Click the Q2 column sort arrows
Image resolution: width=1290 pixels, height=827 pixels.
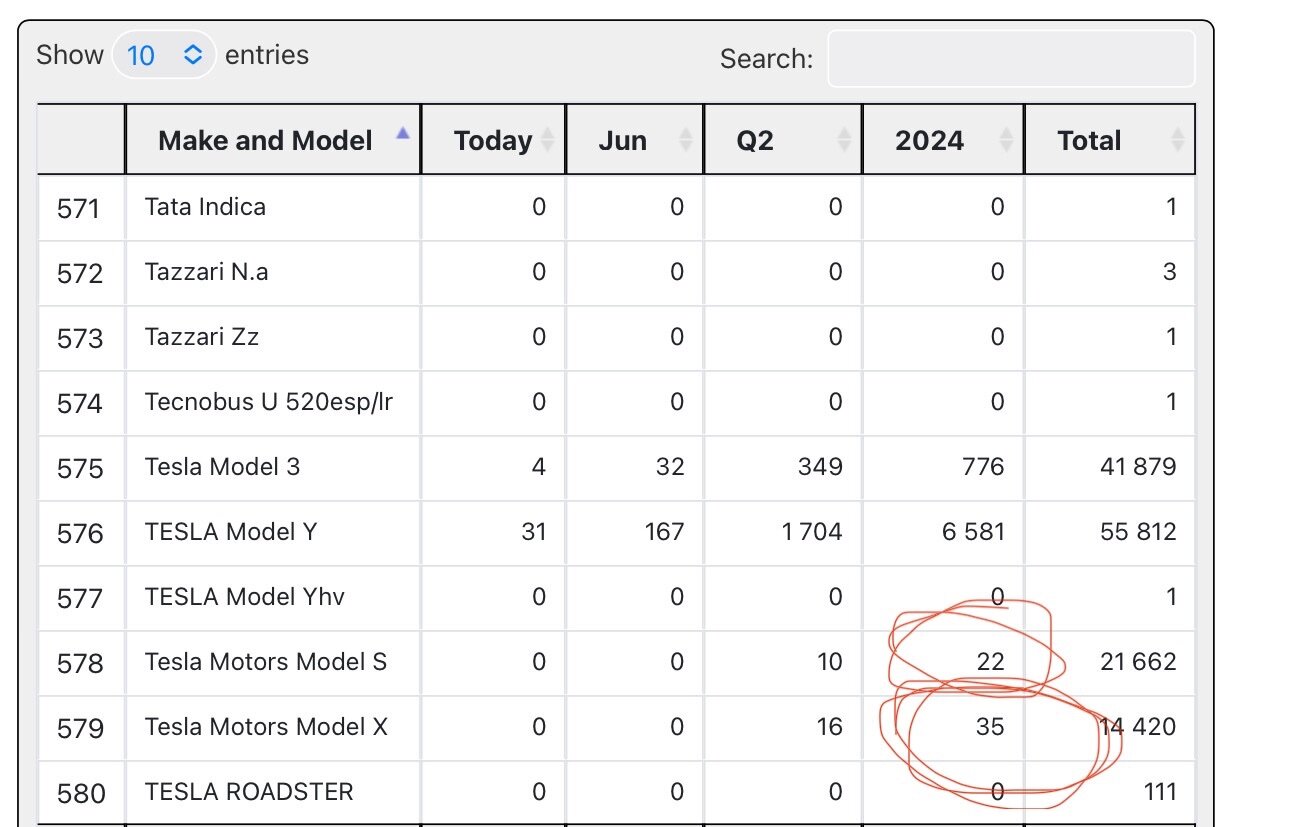coord(844,140)
